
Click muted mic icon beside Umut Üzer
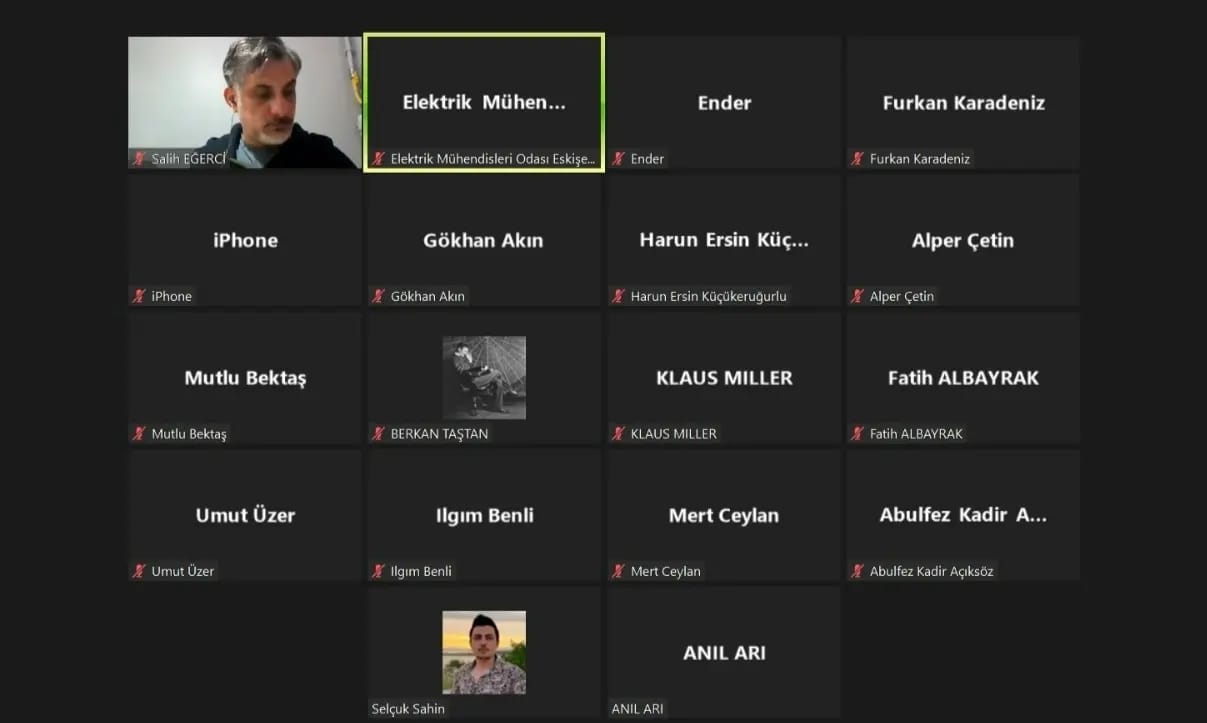click(139, 571)
